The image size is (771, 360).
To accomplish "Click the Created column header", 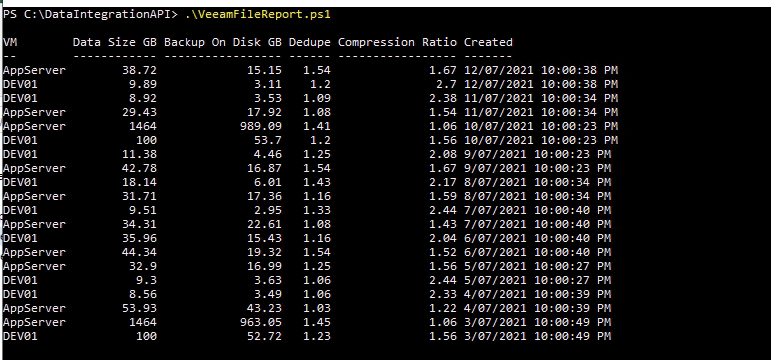I will (488, 42).
